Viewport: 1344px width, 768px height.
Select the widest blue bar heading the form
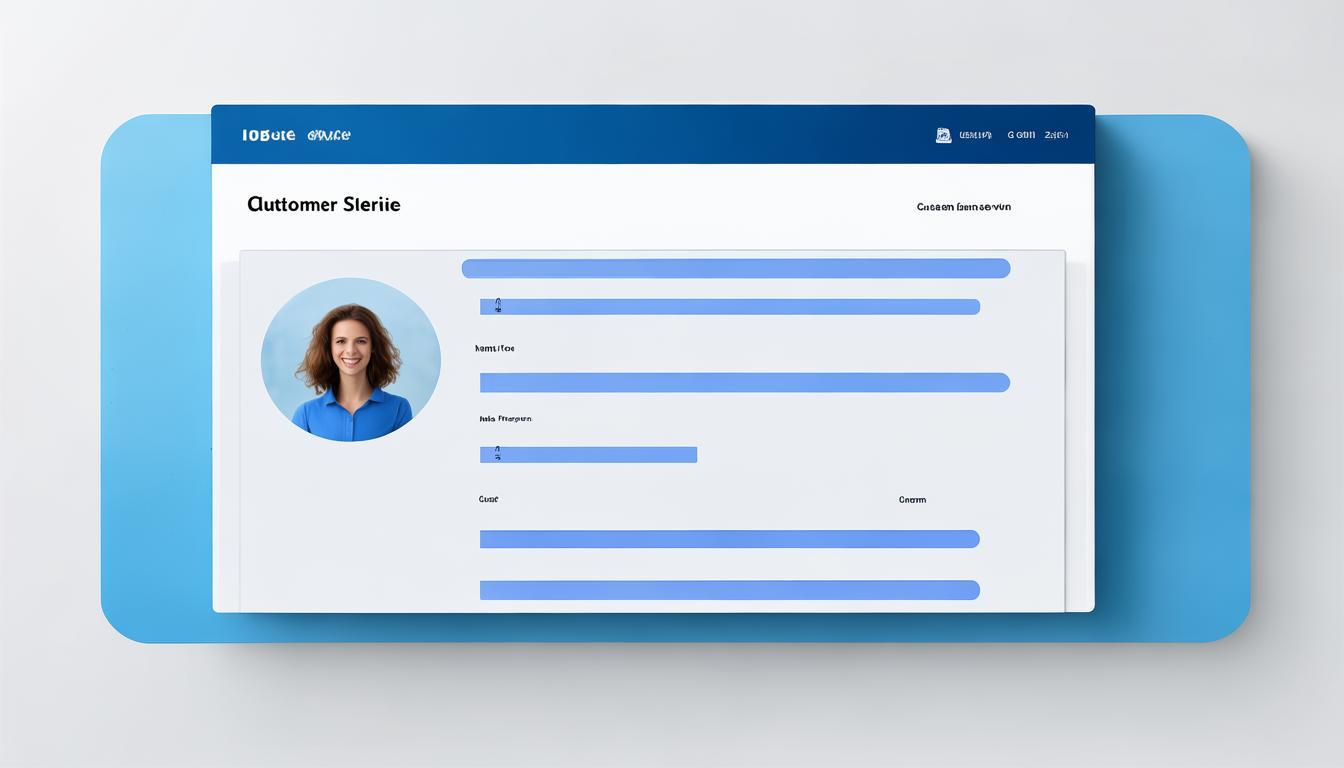pyautogui.click(x=735, y=268)
